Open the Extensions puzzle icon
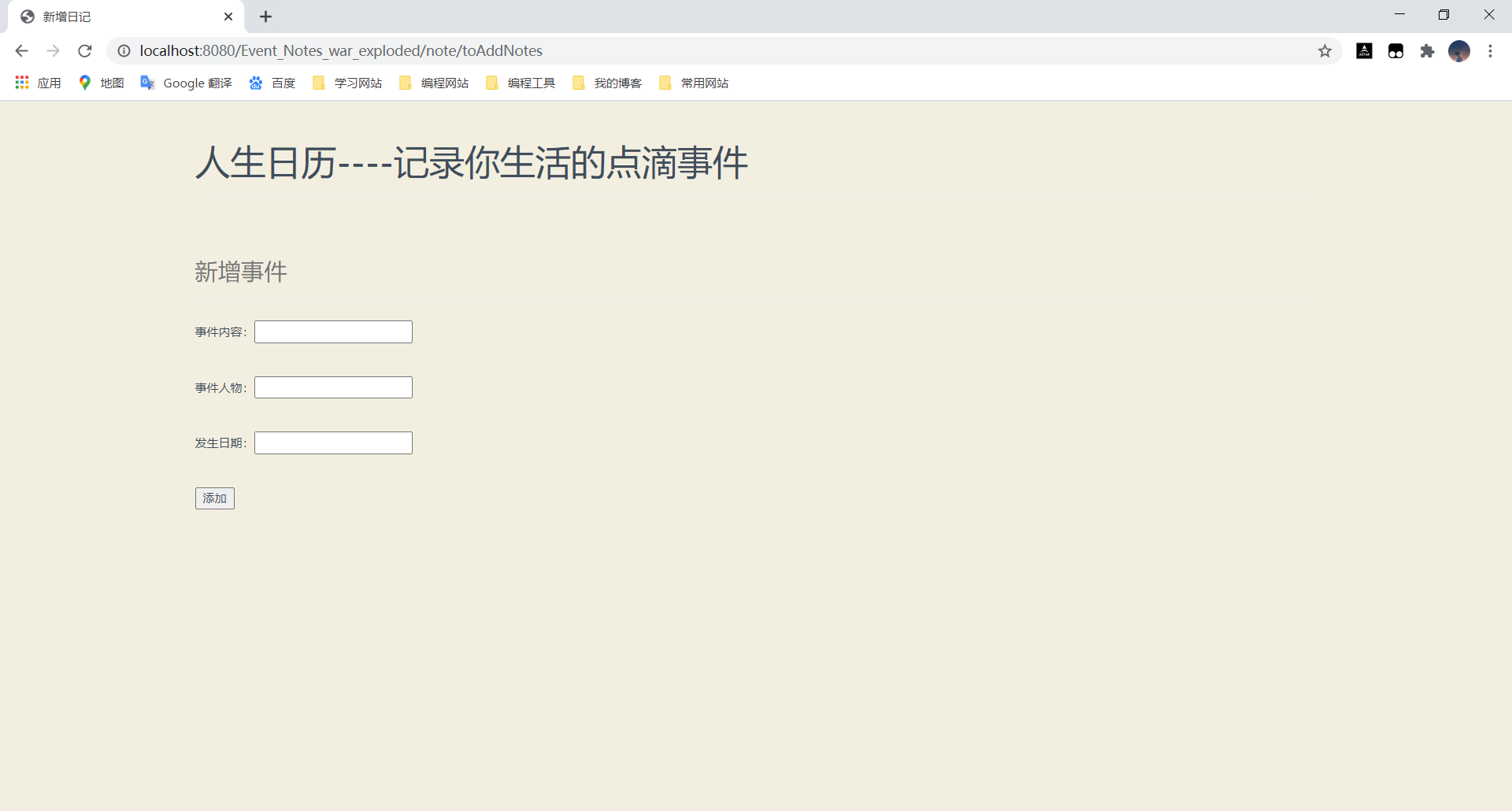 (1427, 51)
